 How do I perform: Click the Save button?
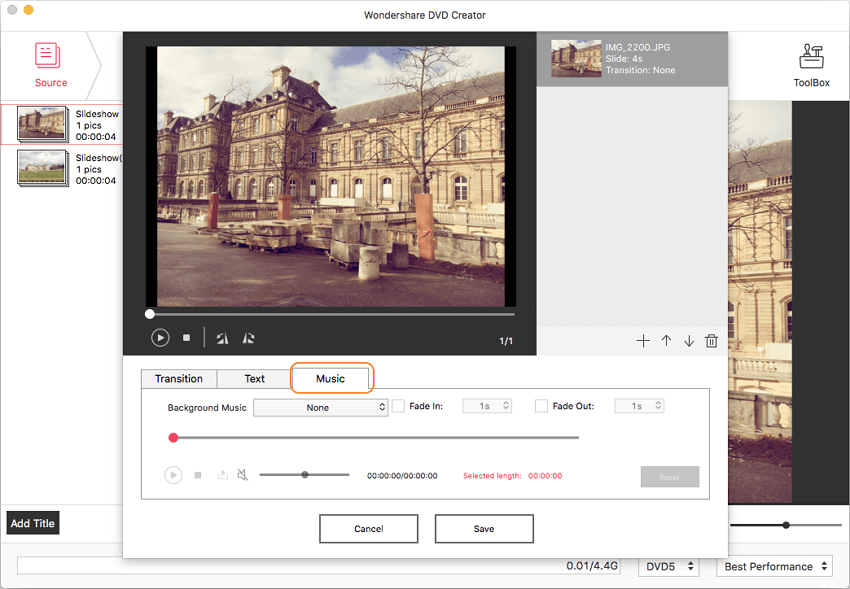coord(484,529)
